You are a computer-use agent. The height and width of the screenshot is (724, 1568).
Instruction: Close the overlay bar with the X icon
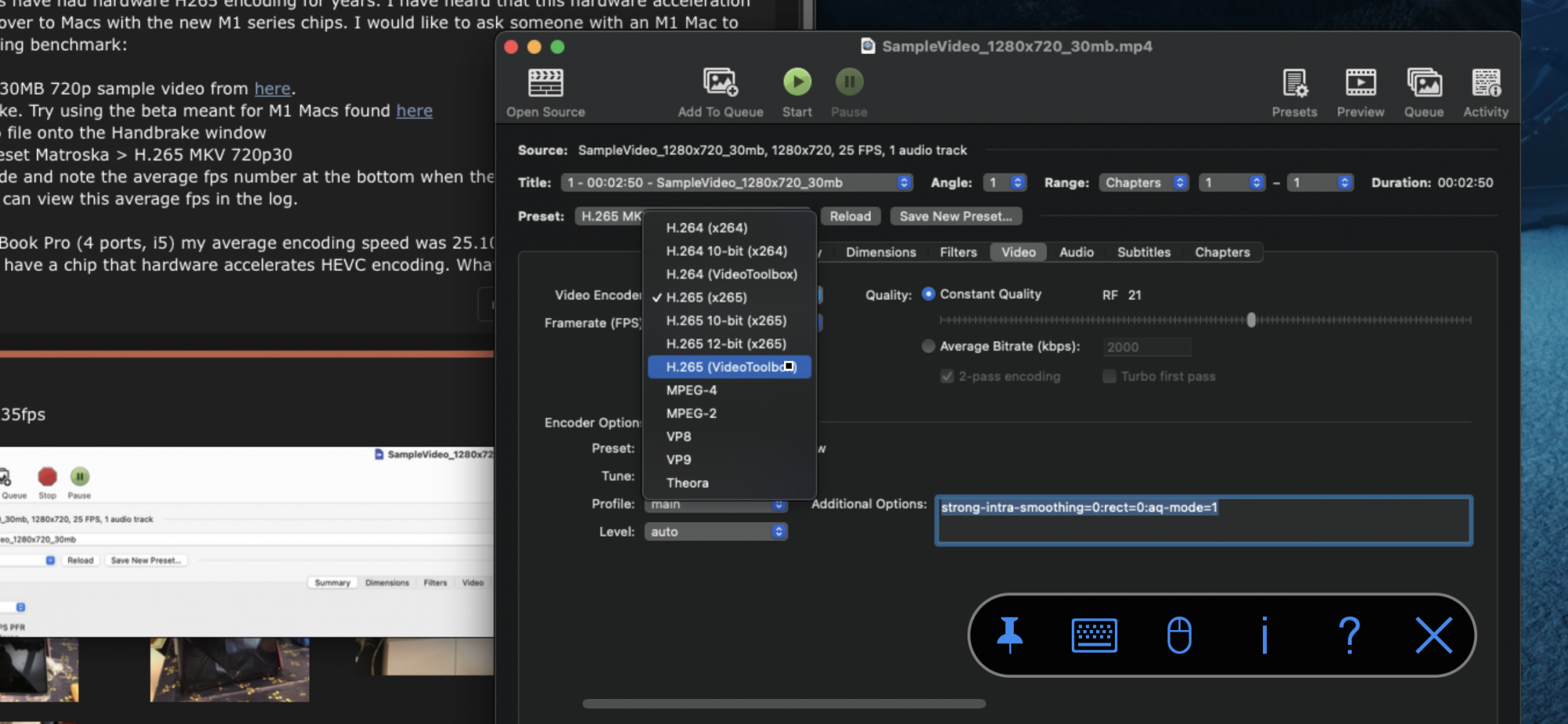coord(1434,635)
